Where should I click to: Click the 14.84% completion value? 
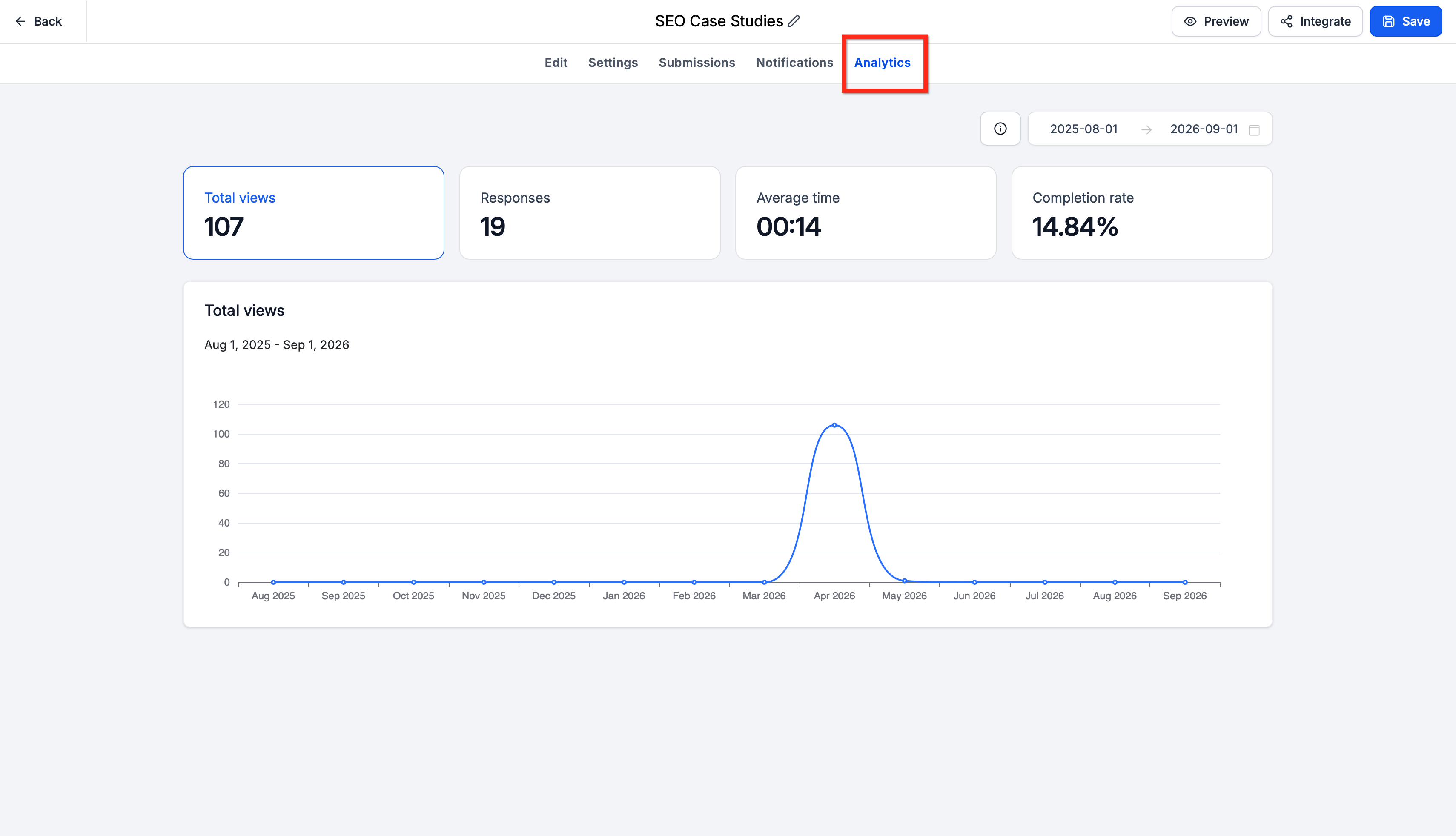(1075, 227)
